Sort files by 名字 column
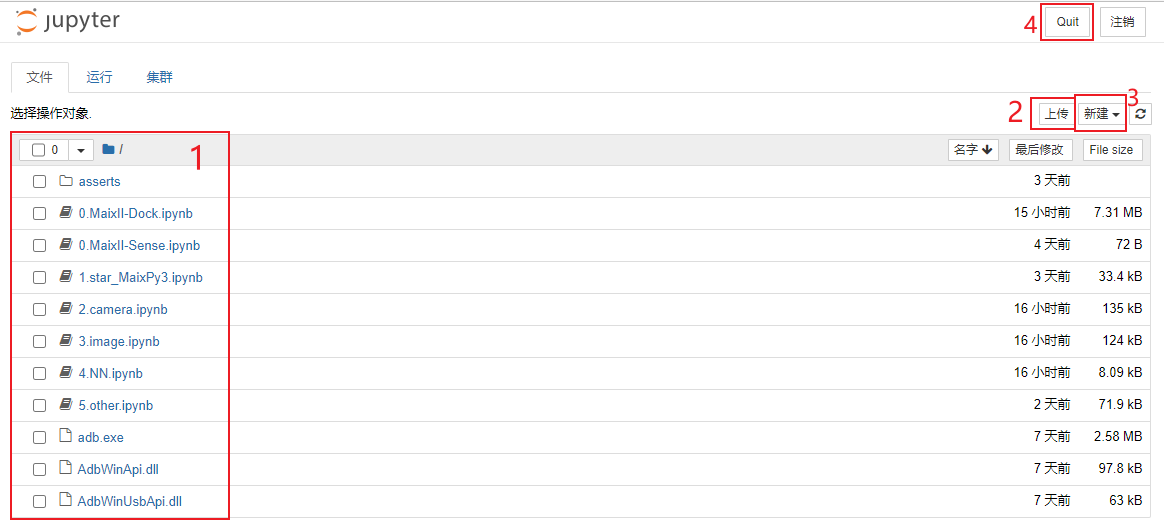1164x527 pixels. pyautogui.click(x=973, y=150)
